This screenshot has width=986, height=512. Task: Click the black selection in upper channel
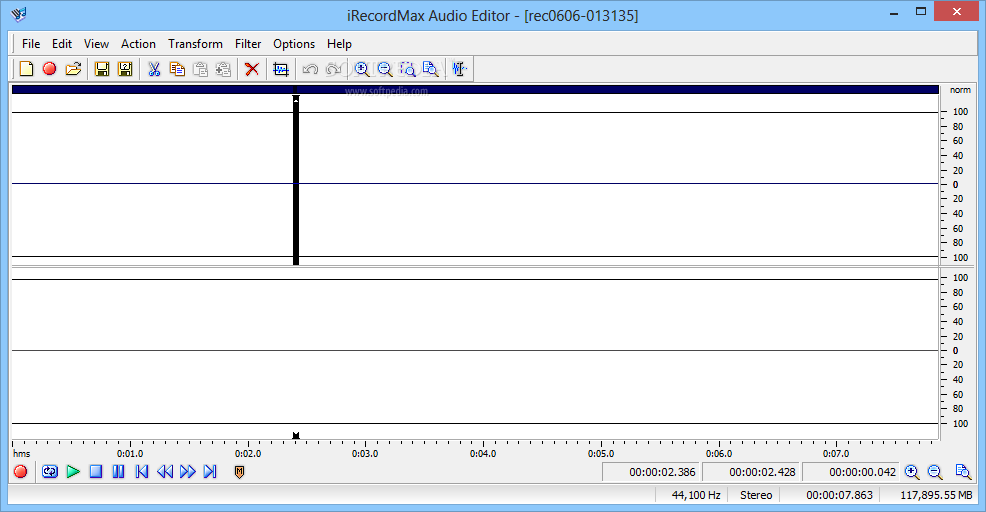(x=296, y=181)
